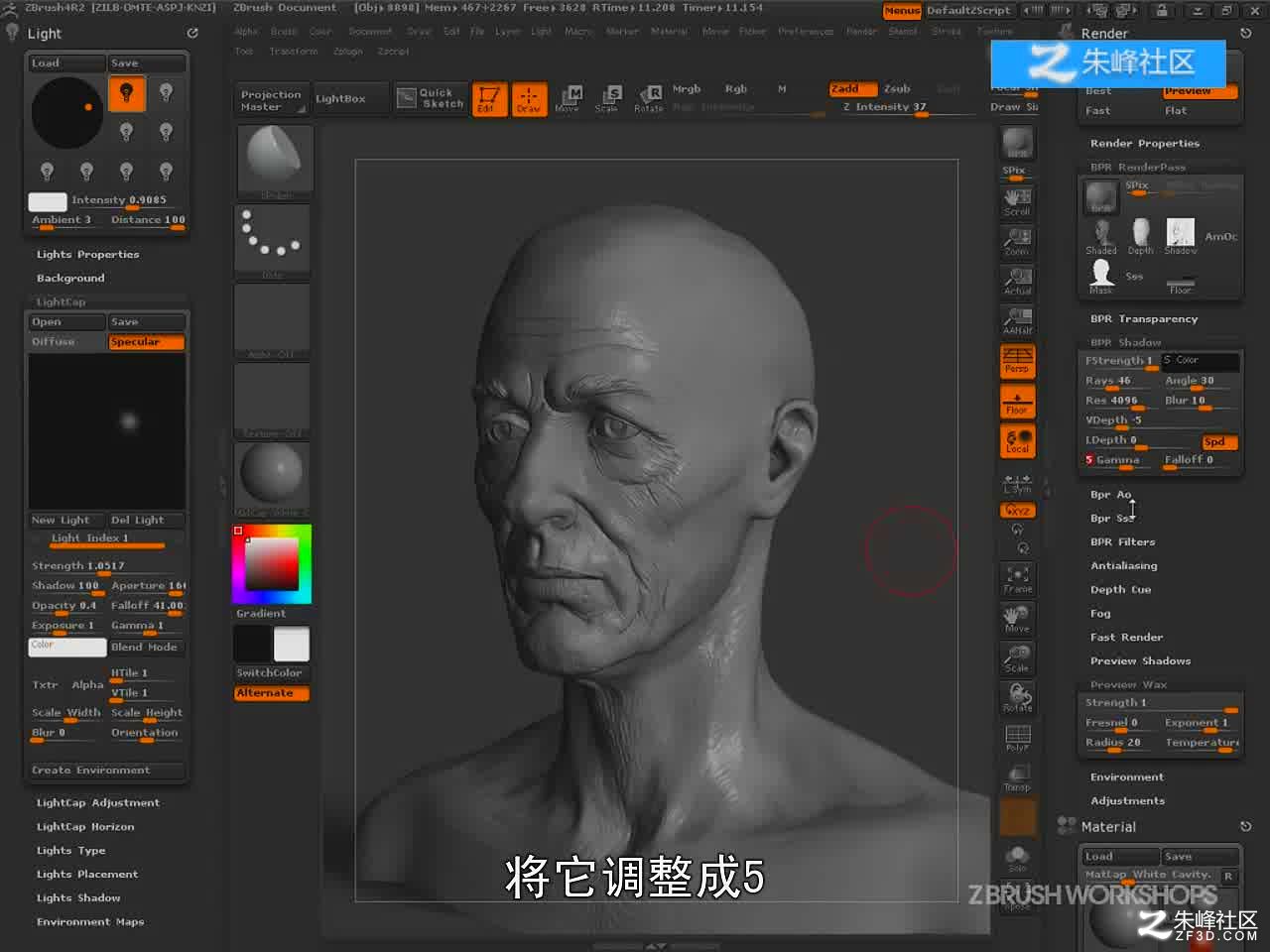Viewport: 1270px width, 952px height.
Task: Click the Material panel refresh icon
Action: point(1246,826)
